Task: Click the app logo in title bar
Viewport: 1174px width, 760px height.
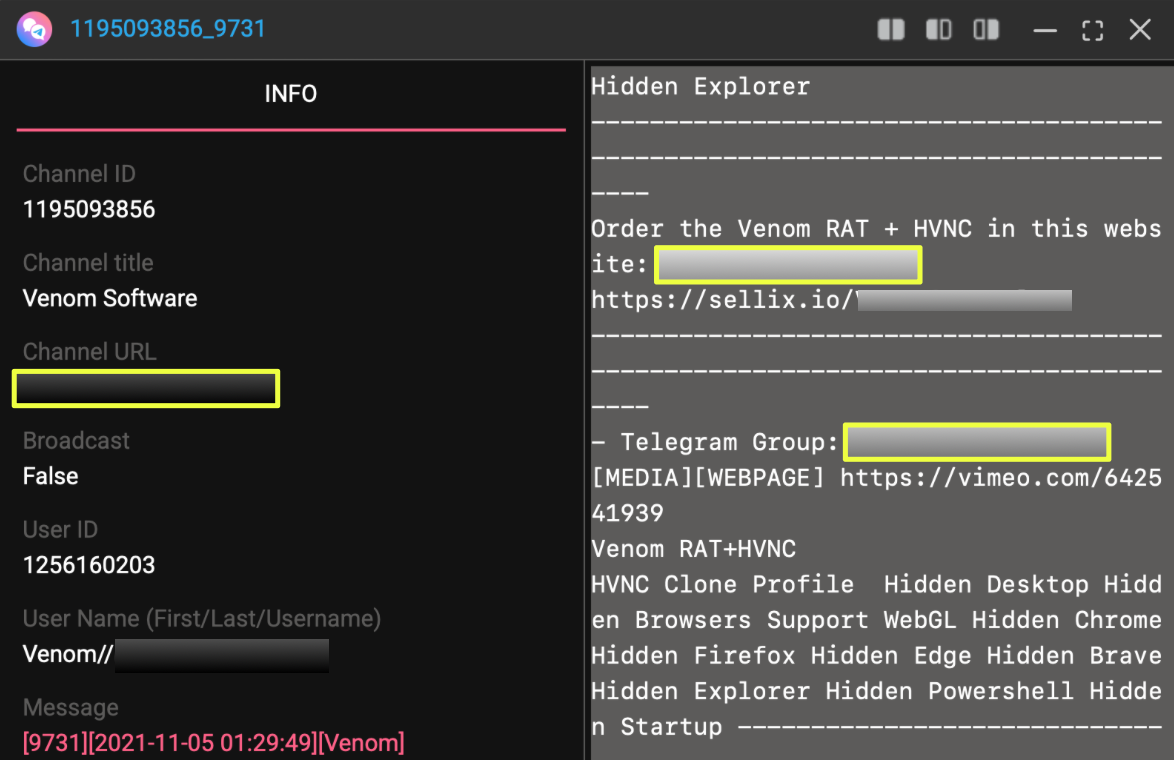Action: click(34, 29)
